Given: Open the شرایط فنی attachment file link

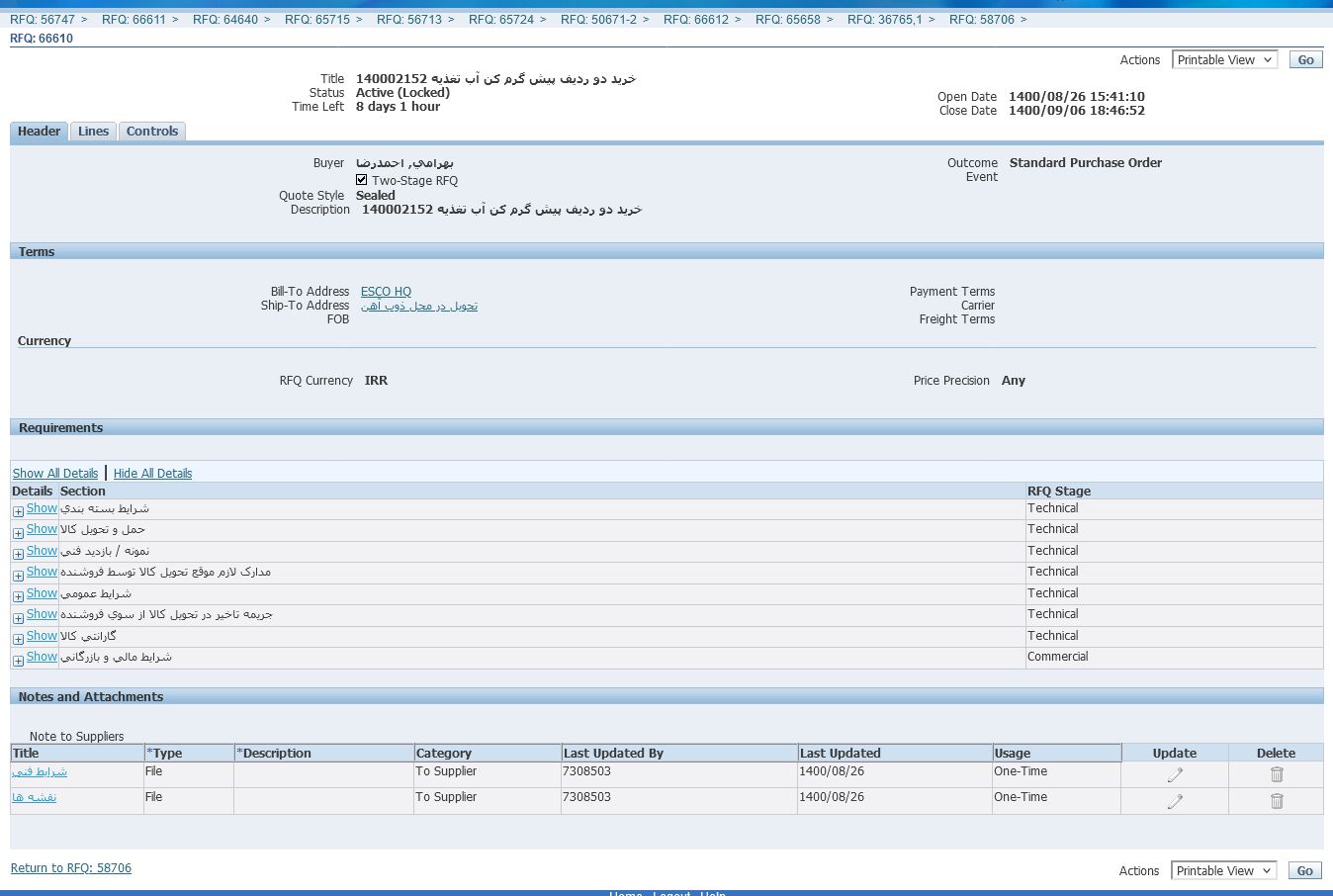Looking at the screenshot, I should (x=40, y=771).
